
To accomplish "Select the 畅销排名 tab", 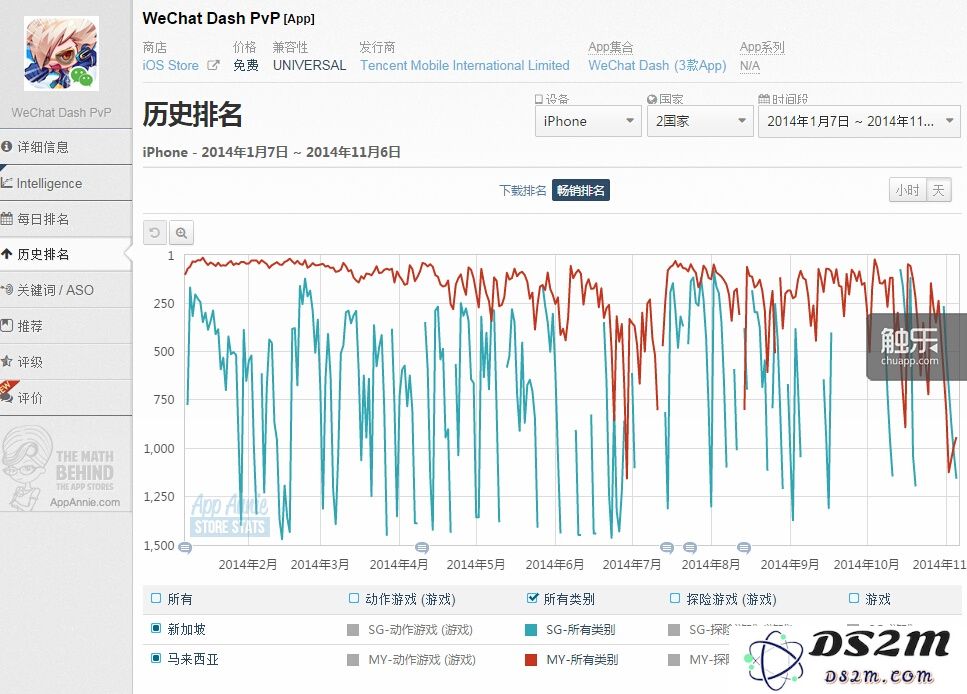I will coord(580,191).
